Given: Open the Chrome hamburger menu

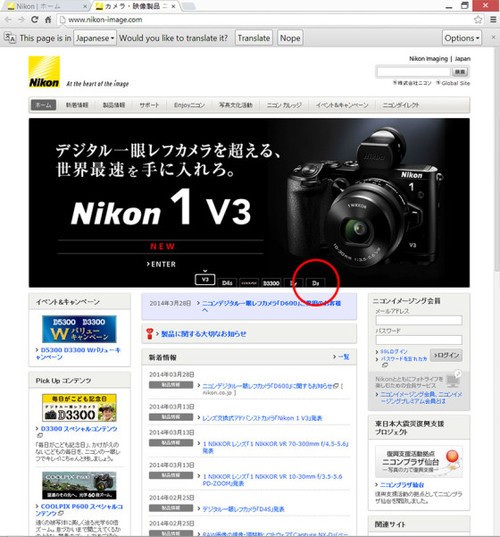Looking at the screenshot, I should pos(493,20).
